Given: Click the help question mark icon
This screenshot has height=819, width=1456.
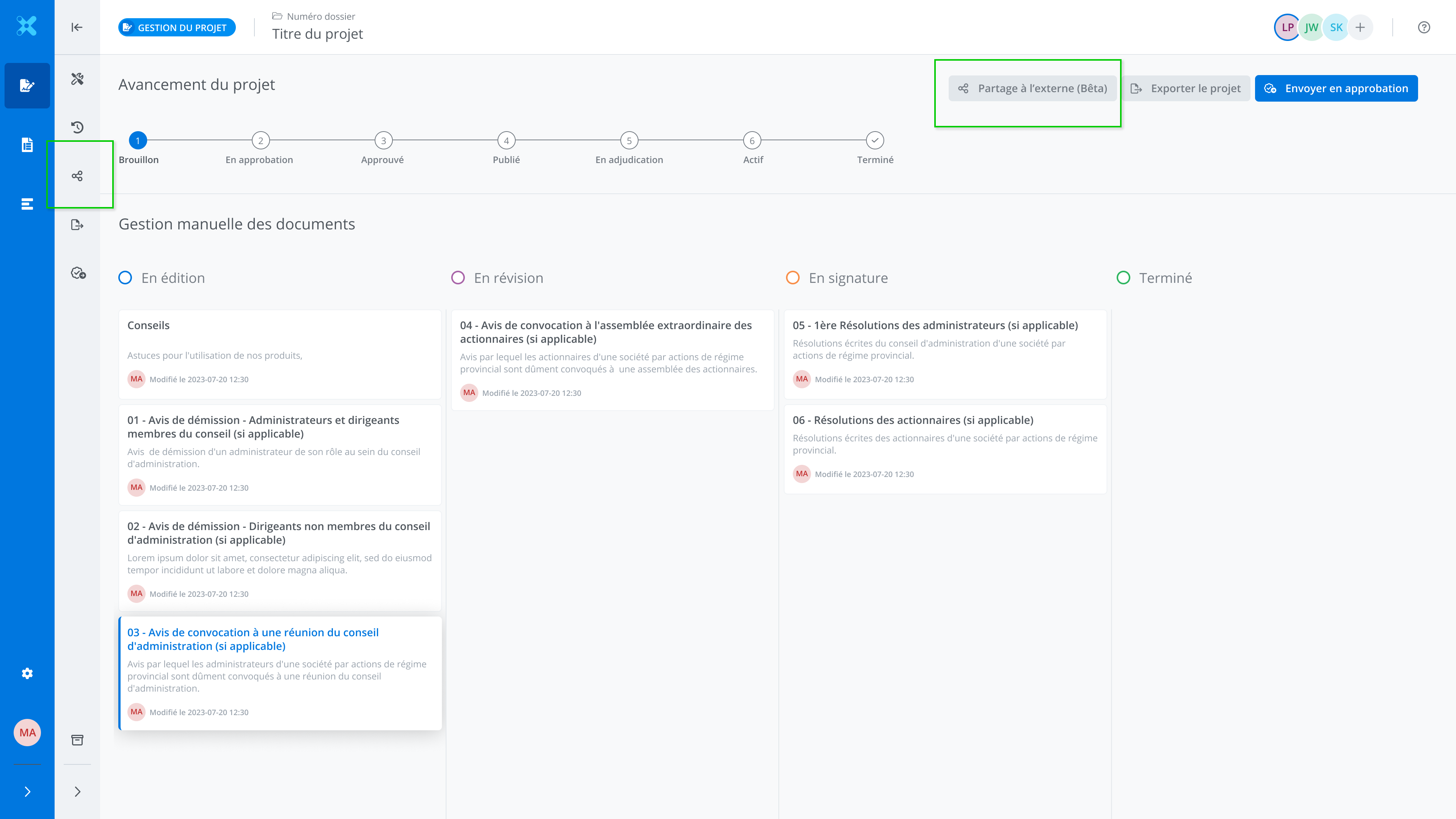Looking at the screenshot, I should pyautogui.click(x=1424, y=27).
